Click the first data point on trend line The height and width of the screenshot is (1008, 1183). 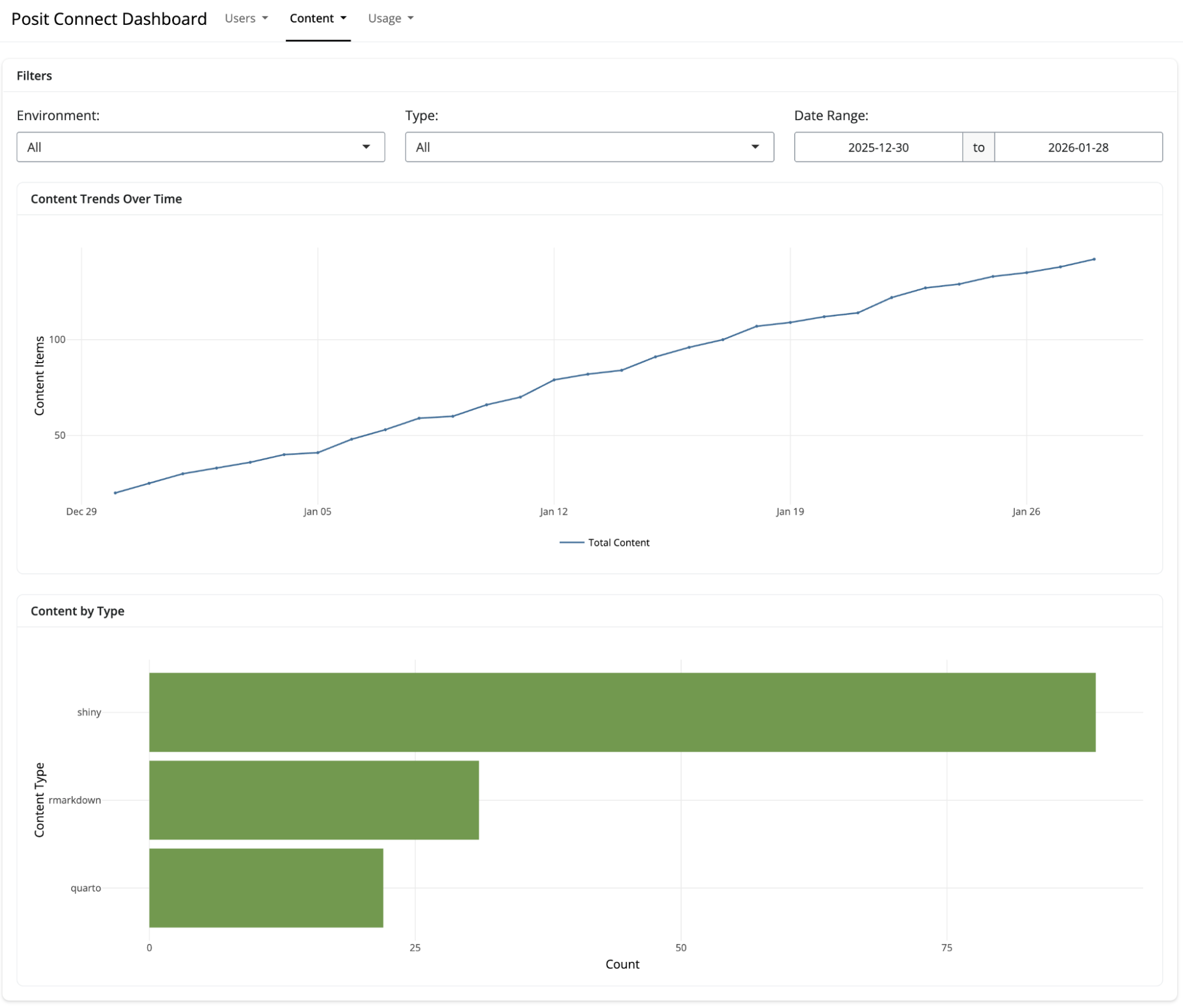coord(115,493)
